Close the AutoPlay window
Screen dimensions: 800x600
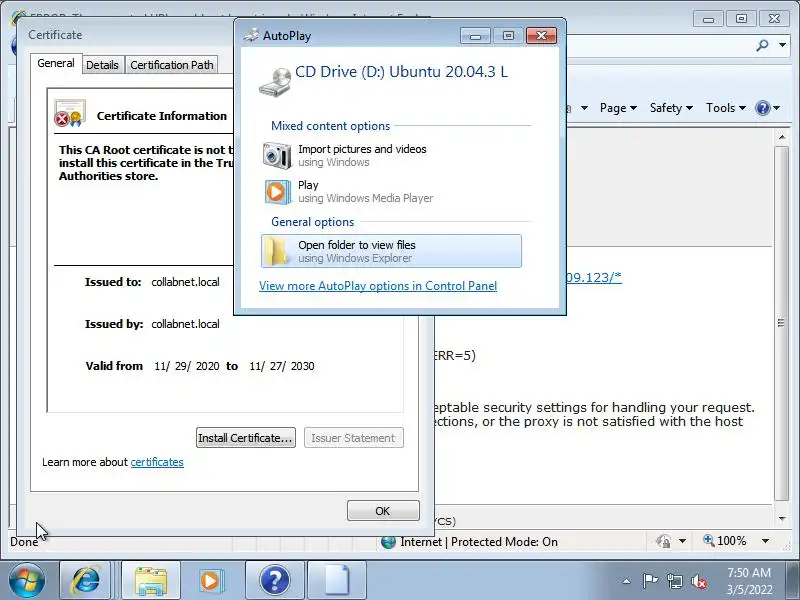(541, 35)
